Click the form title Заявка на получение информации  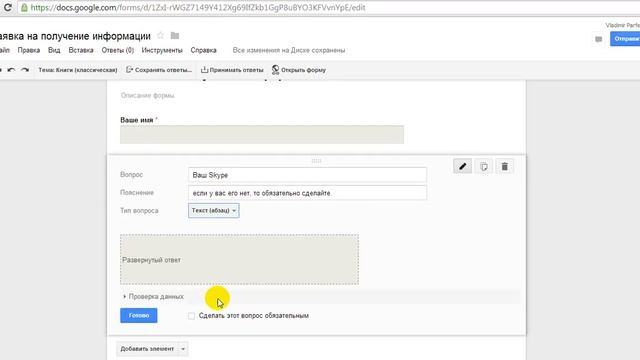tap(75, 36)
